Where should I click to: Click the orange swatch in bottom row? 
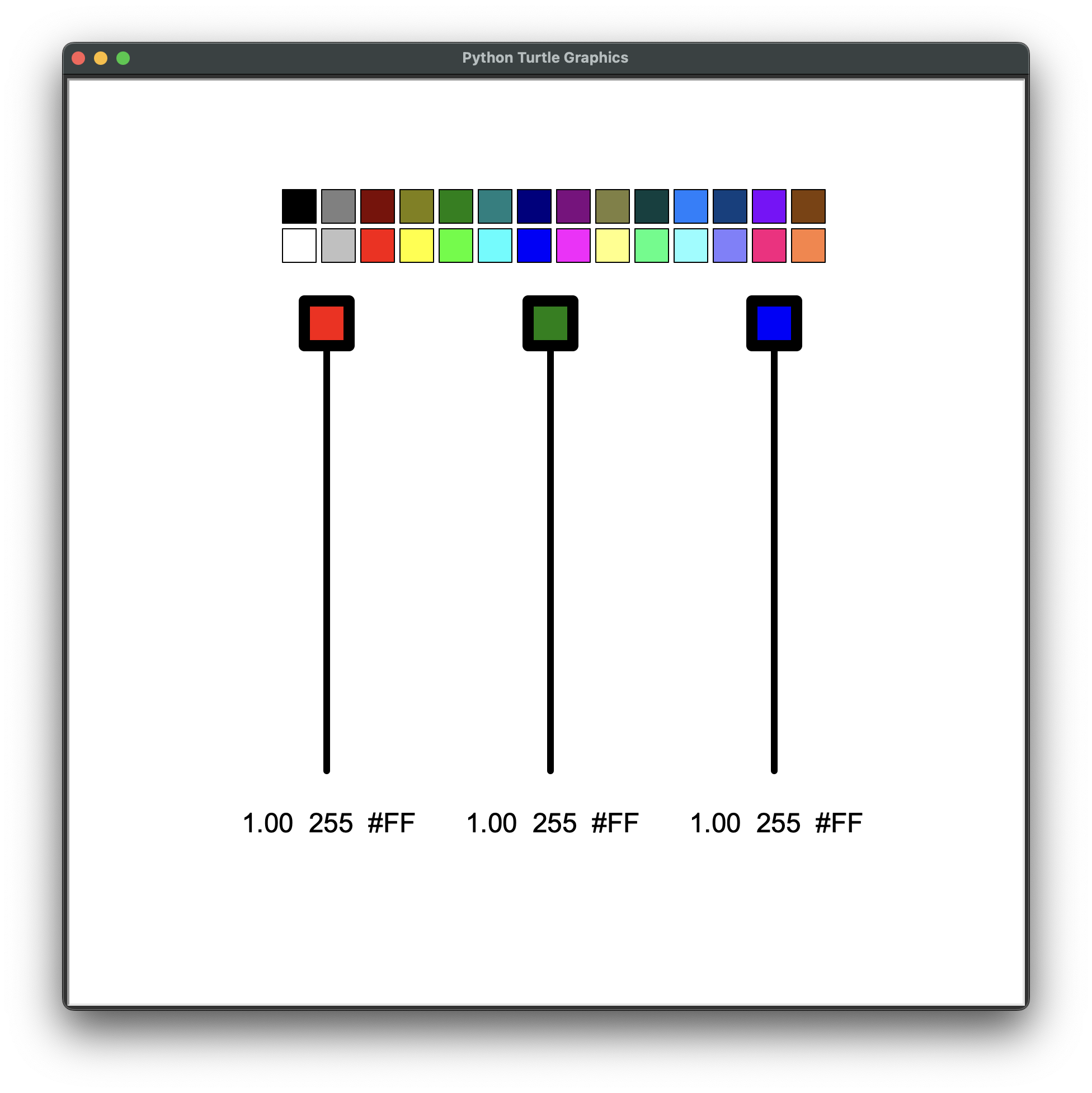coord(808,246)
